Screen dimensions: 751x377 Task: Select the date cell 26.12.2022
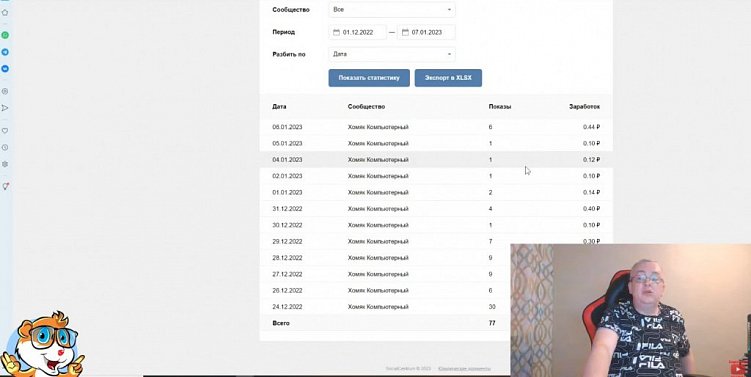click(287, 290)
